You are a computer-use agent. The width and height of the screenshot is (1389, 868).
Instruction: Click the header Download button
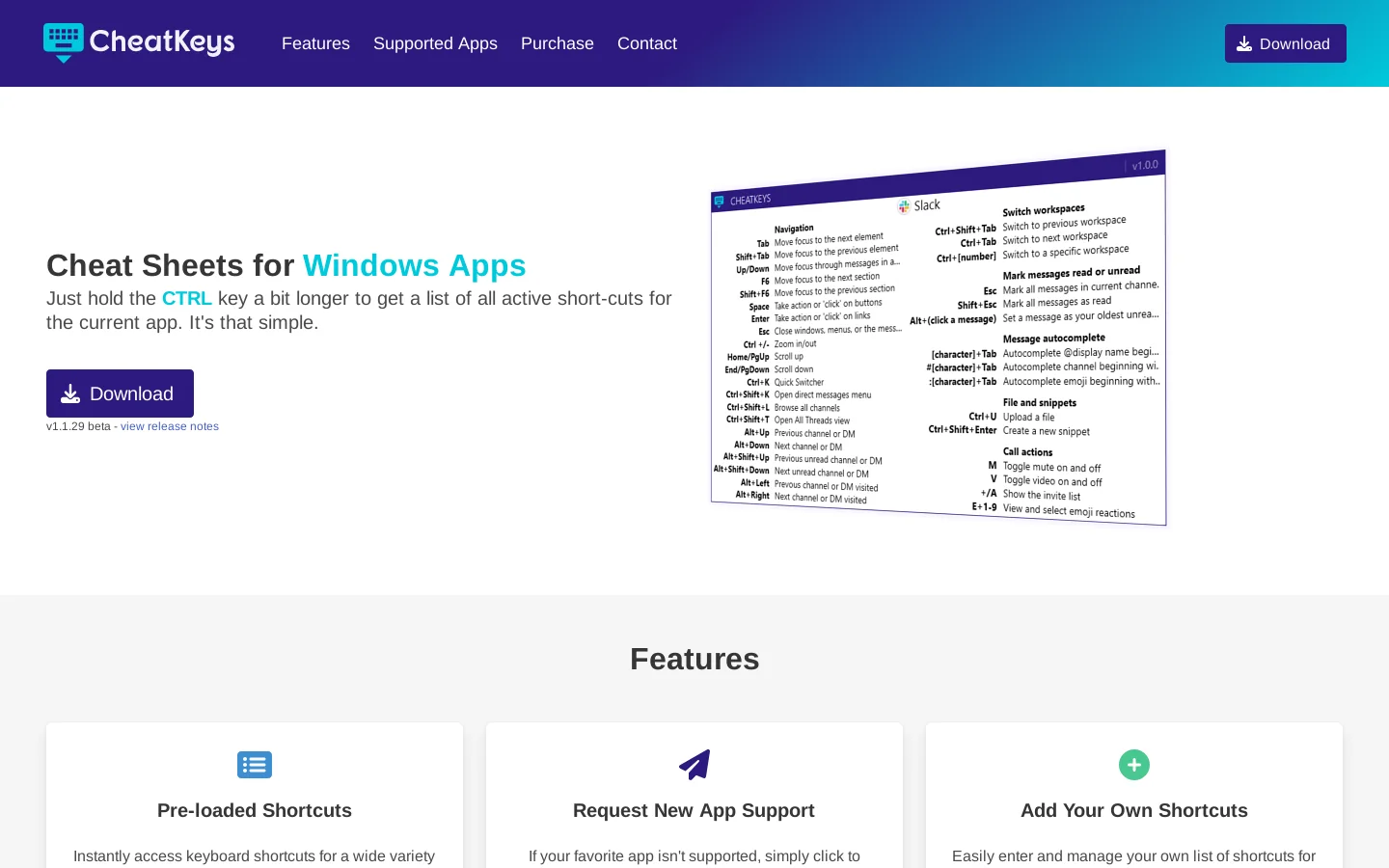pyautogui.click(x=1286, y=43)
